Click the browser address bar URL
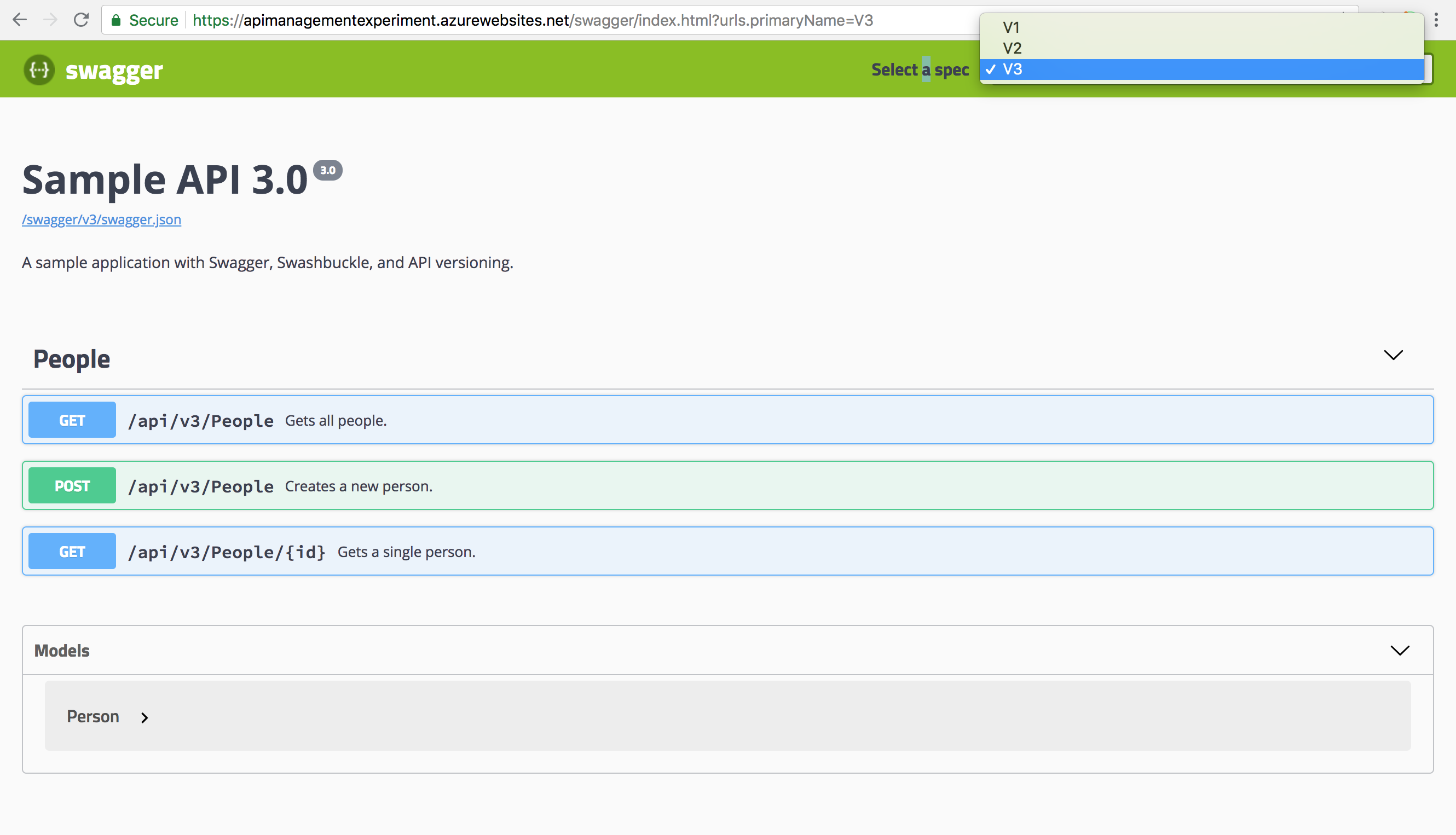This screenshot has height=835, width=1456. (x=533, y=21)
